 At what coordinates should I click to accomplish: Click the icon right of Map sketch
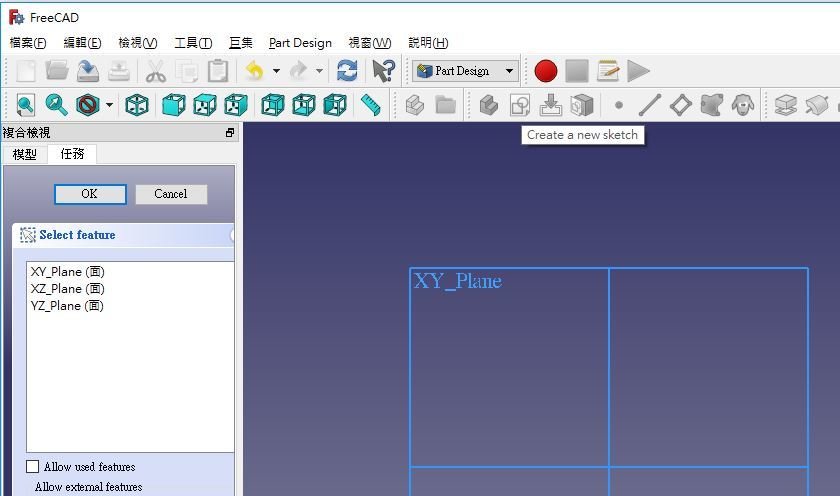(x=582, y=105)
